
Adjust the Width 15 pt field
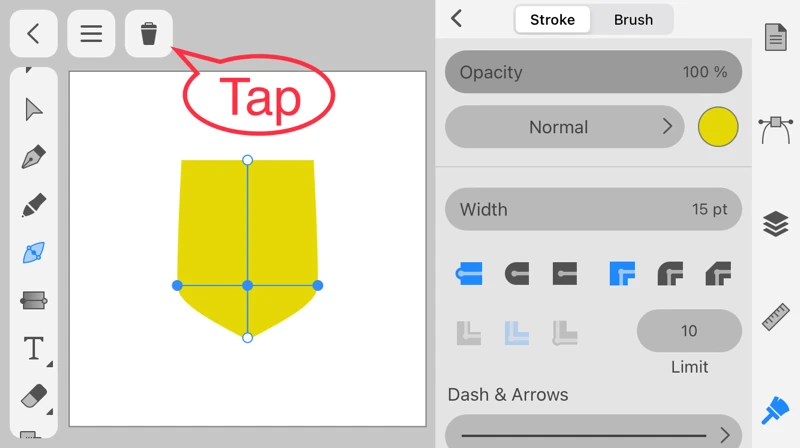click(593, 210)
